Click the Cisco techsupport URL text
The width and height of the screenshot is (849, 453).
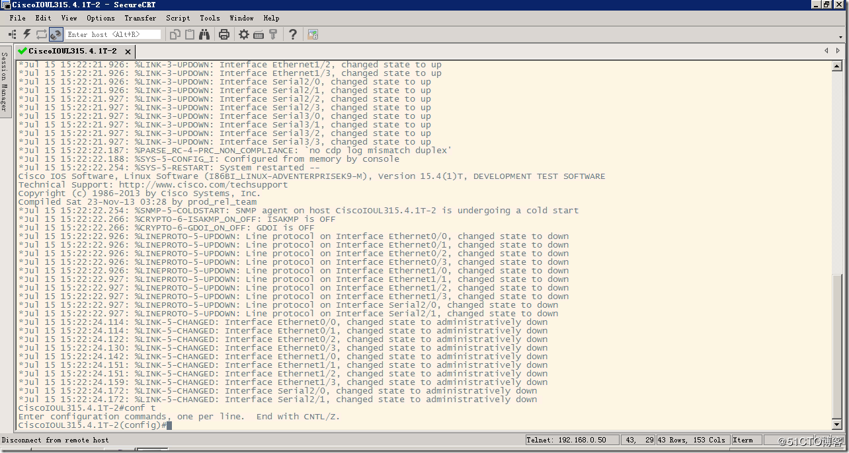(203, 185)
